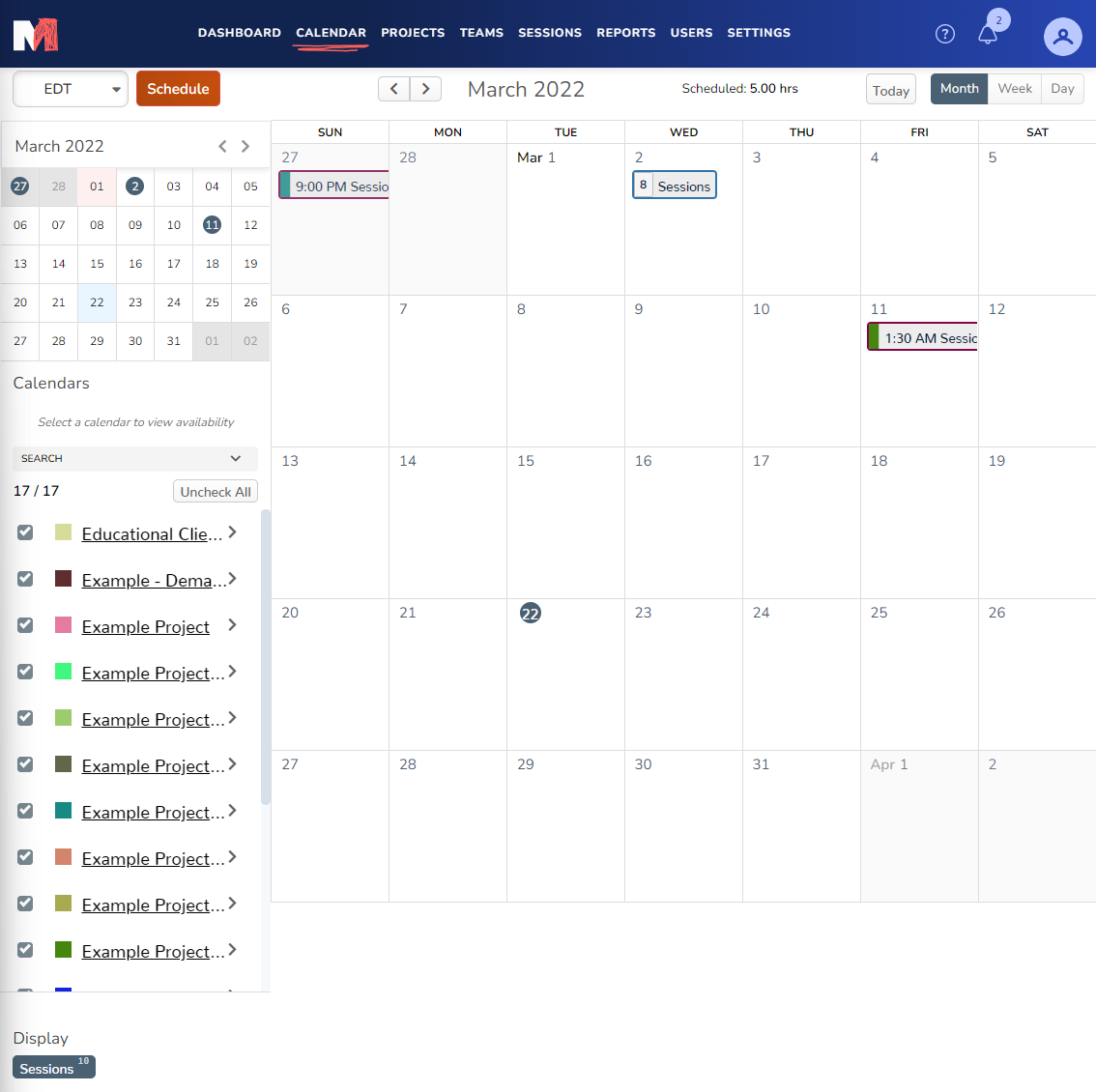The width and height of the screenshot is (1096, 1092).
Task: Expand the calendar SEARCH dropdown
Action: (134, 458)
